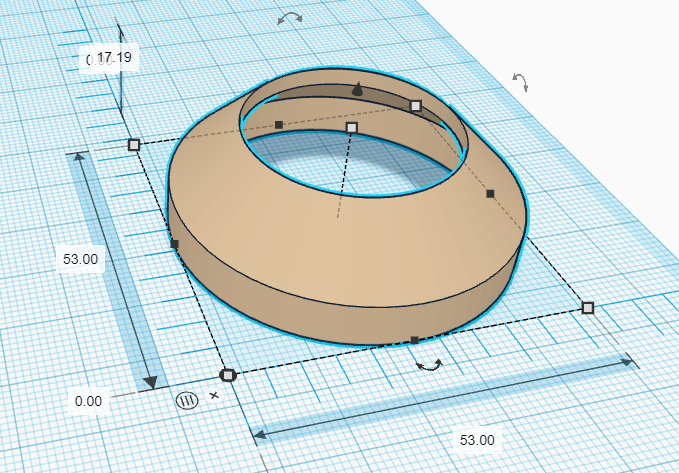
Task: Select the white height handle at the shape's center
Action: click(x=352, y=127)
